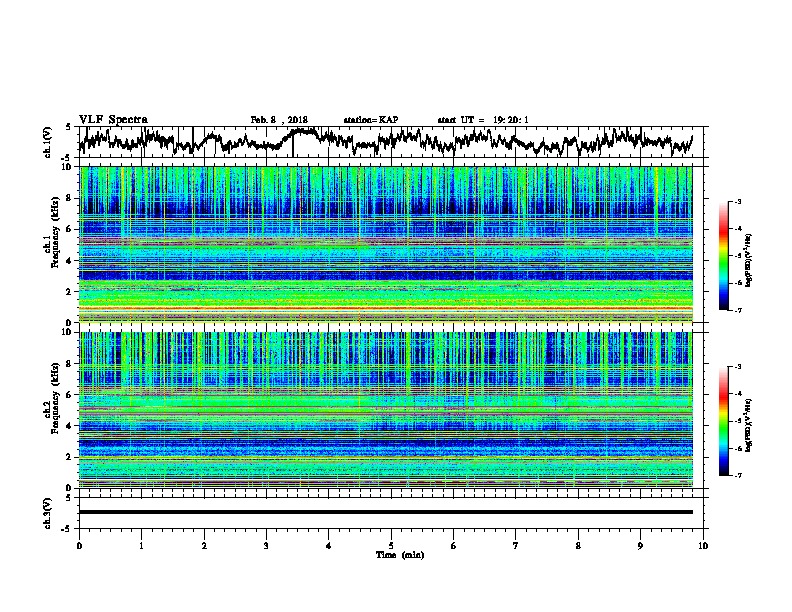The width and height of the screenshot is (792, 612).
Task: Click the ch.1 spectrogram panel
Action: (x=386, y=244)
